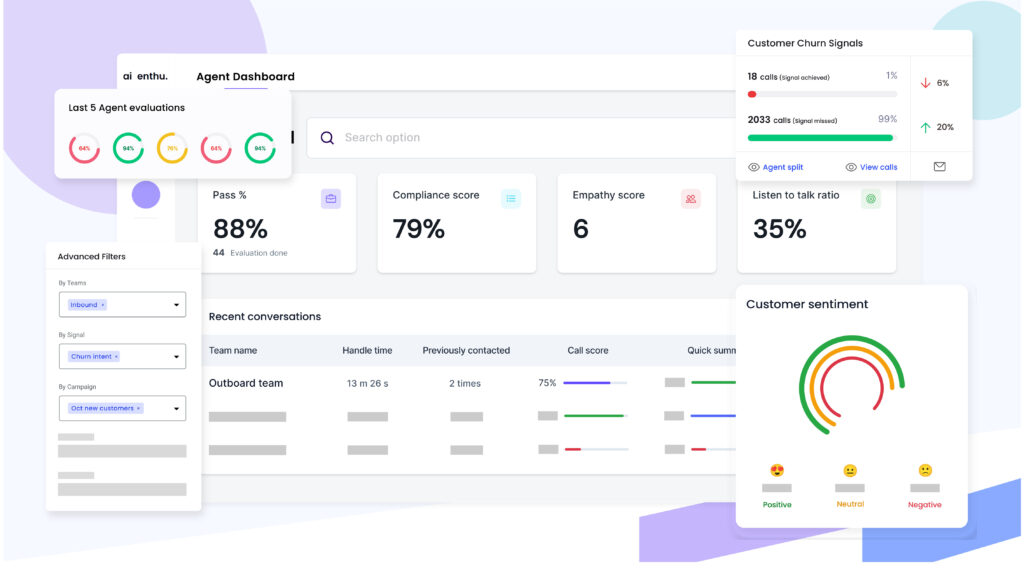1024x568 pixels.
Task: Click the Advanced Filters heading
Action: pos(91,257)
